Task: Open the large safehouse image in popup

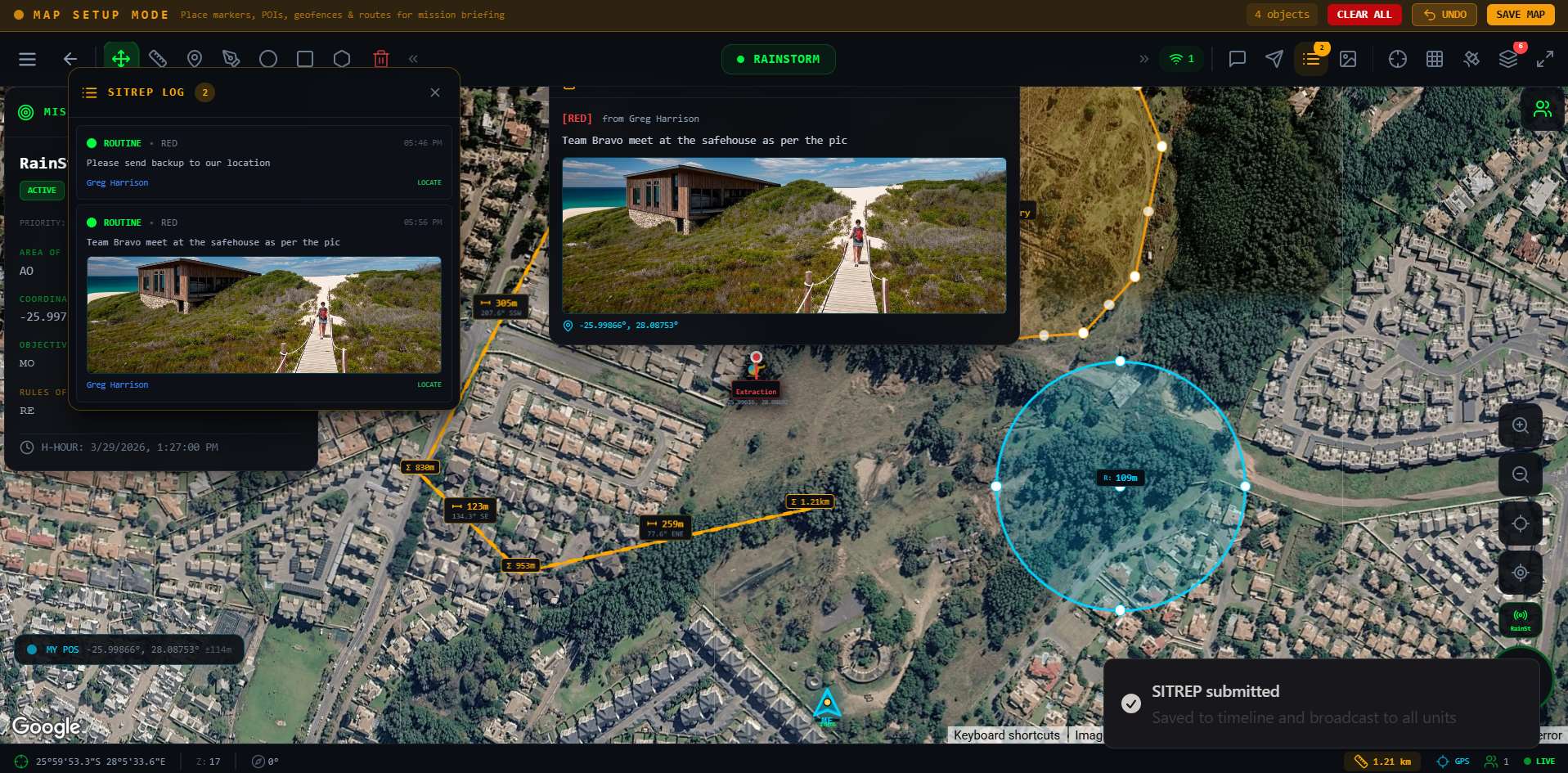Action: [x=784, y=236]
